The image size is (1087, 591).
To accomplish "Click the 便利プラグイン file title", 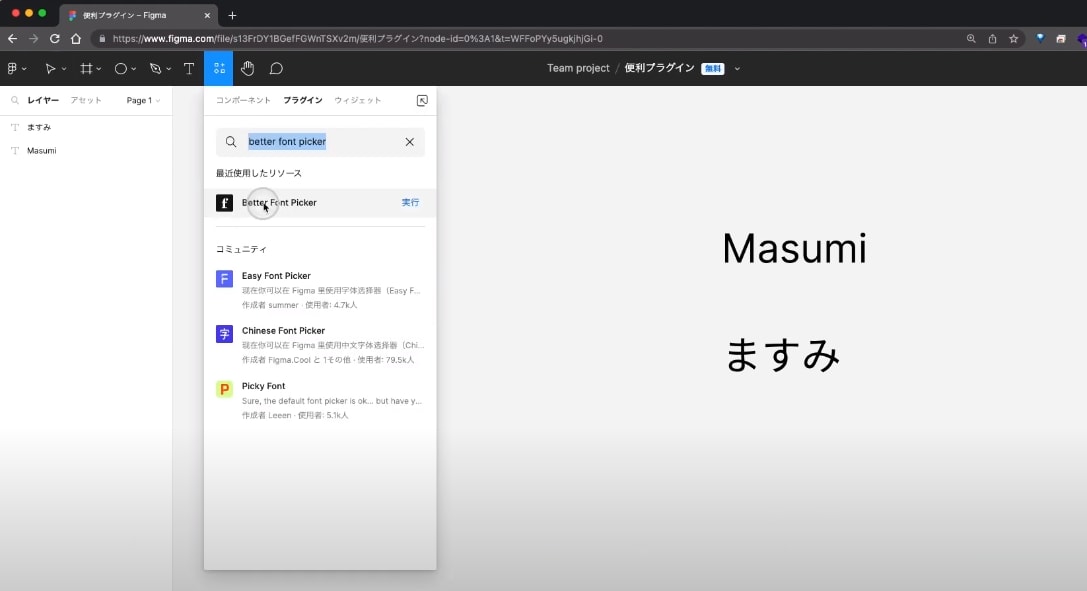I will pyautogui.click(x=659, y=68).
